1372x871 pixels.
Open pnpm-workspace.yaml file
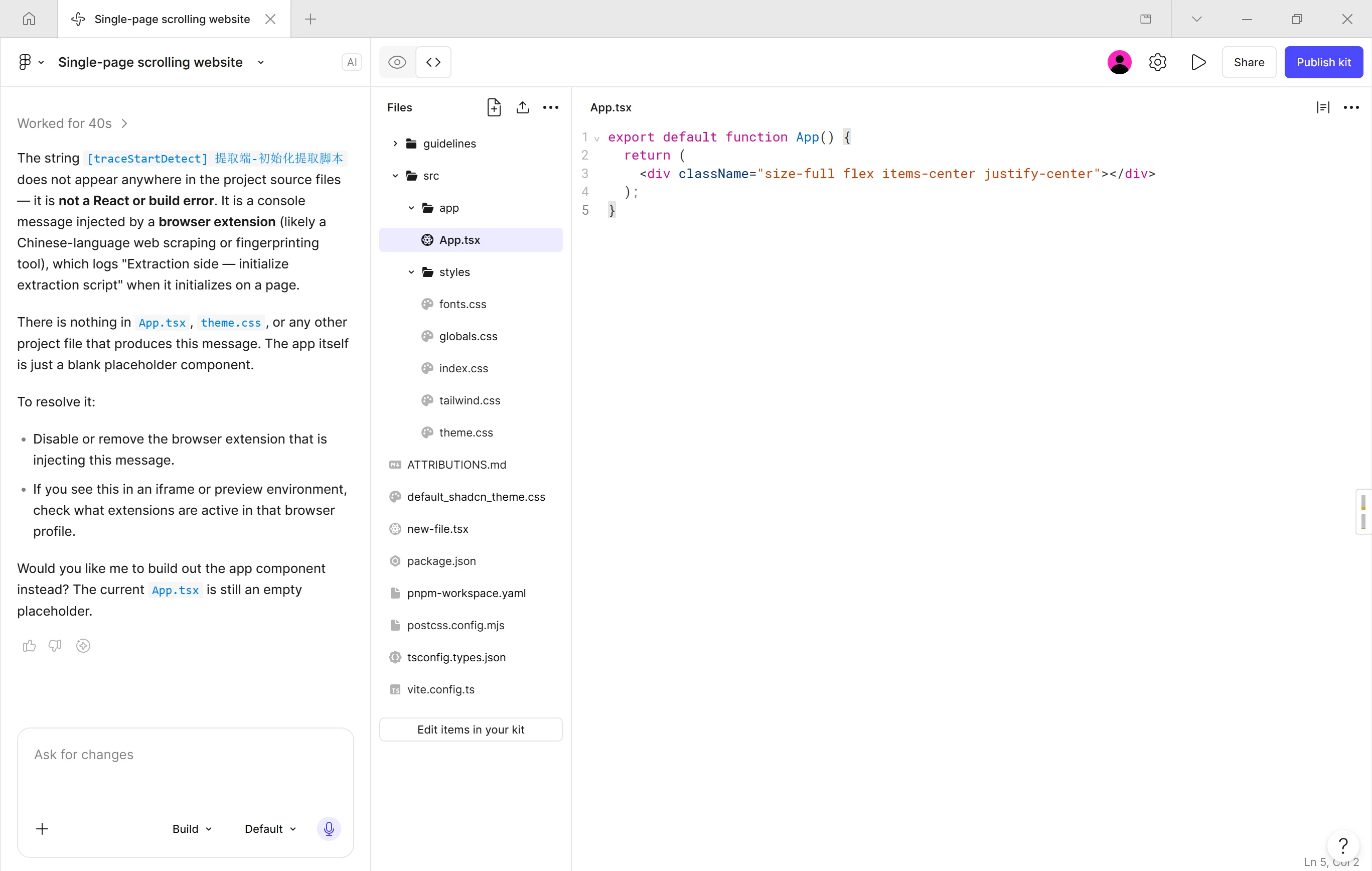click(471, 594)
